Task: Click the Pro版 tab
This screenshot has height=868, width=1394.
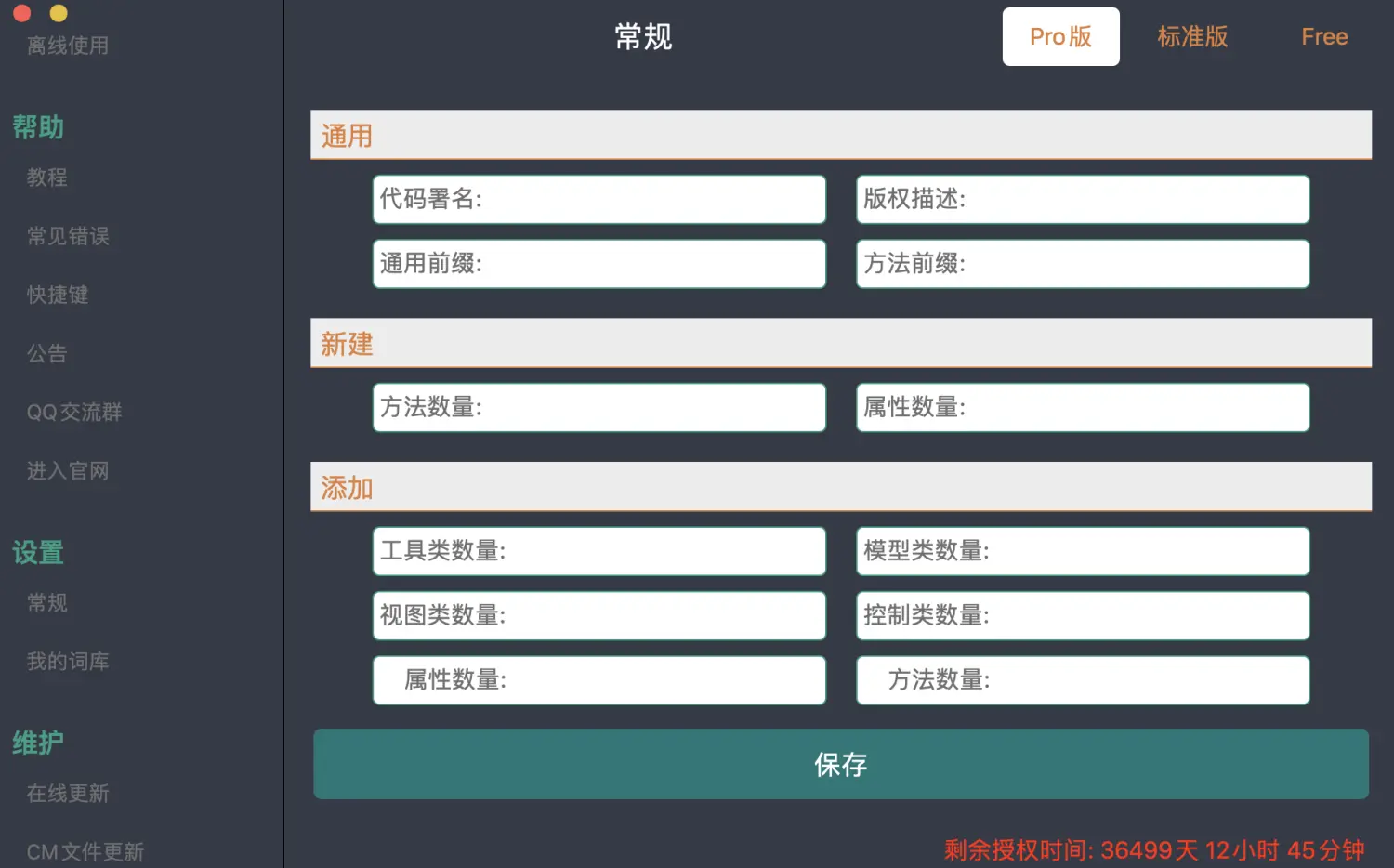Action: (1060, 37)
